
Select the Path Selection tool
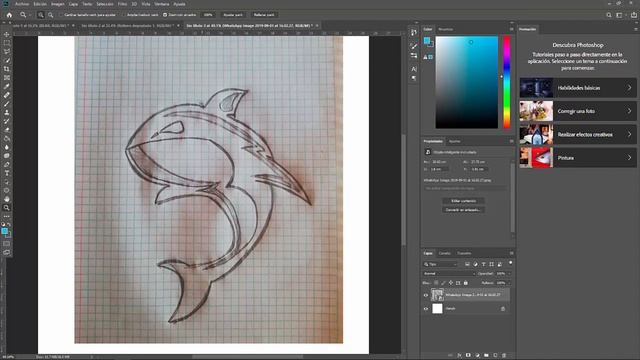7,182
